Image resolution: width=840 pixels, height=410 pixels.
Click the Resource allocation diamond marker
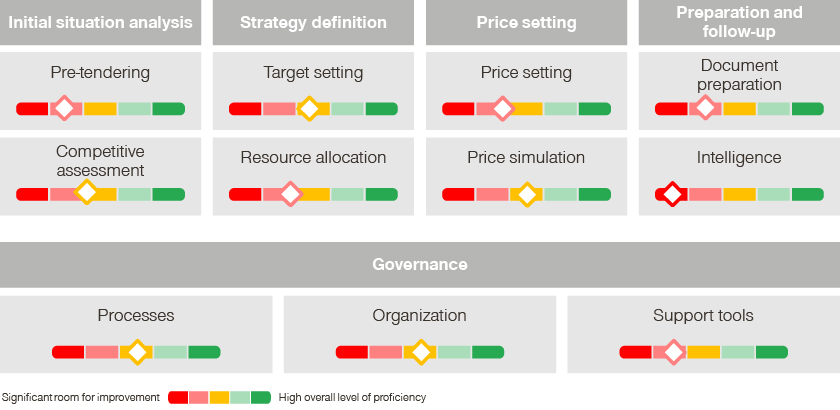pyautogui.click(x=290, y=193)
